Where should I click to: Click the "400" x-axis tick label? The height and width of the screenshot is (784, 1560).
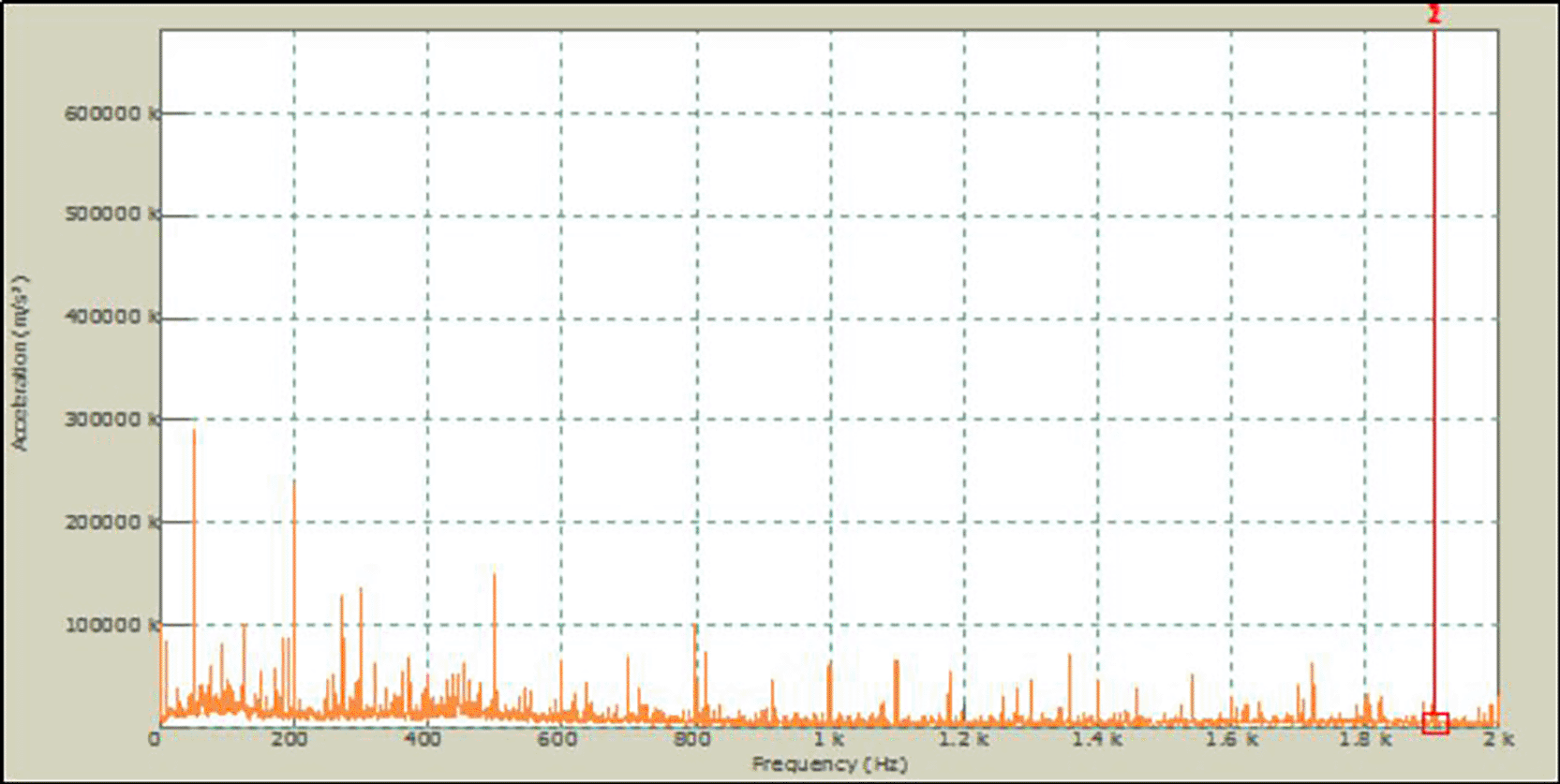coord(423,740)
